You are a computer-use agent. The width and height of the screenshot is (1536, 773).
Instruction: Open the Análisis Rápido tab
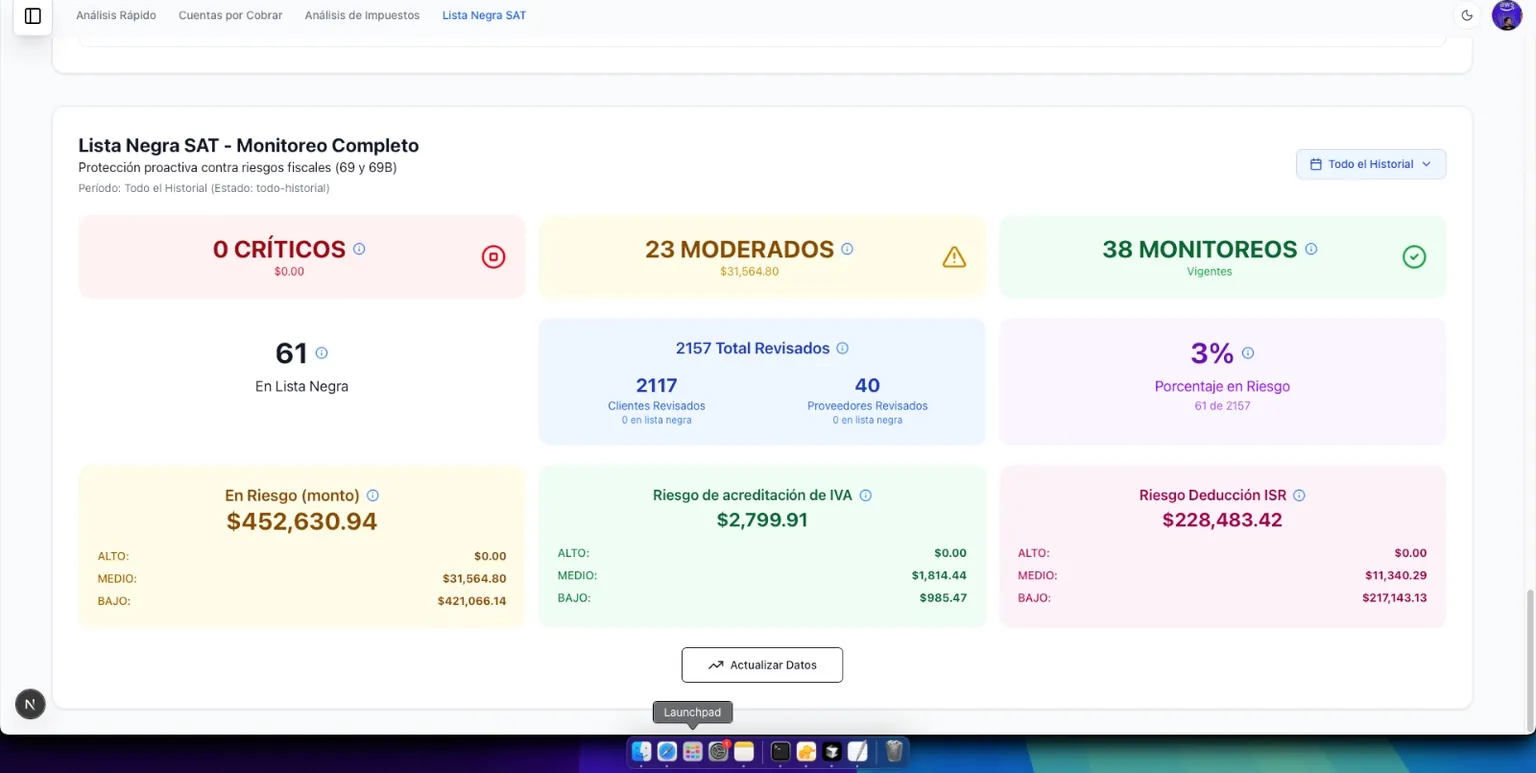116,15
